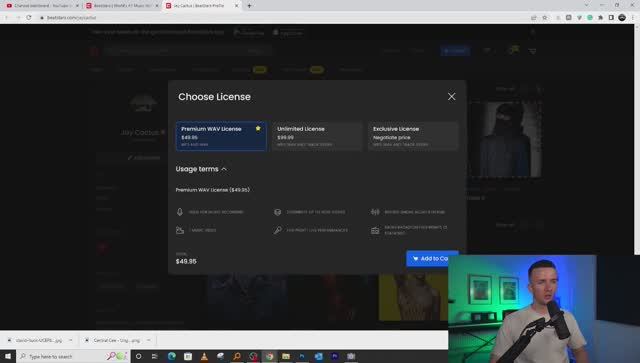Switch to the second BeatStars browser tab

click(x=121, y=6)
